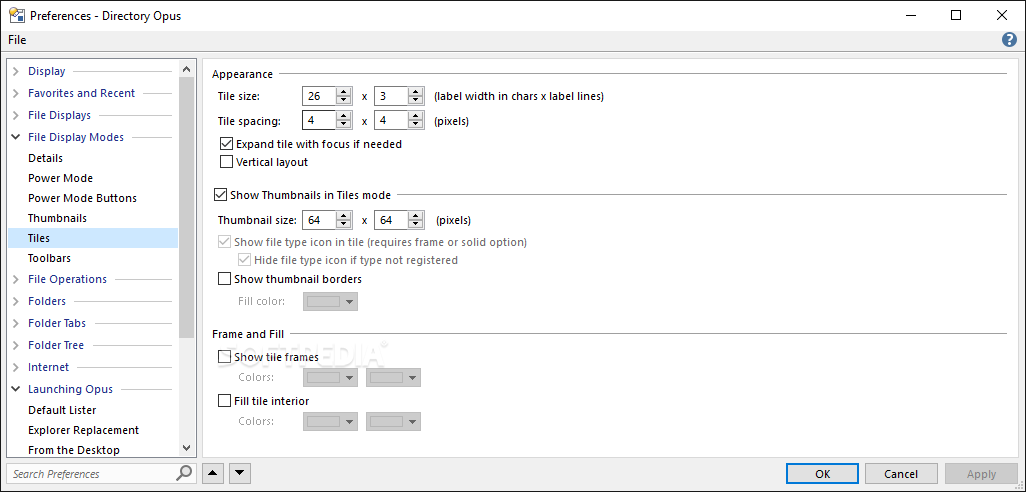The height and width of the screenshot is (492, 1026).
Task: Open the thumbnail Fill color swatch dropdown
Action: (330, 302)
